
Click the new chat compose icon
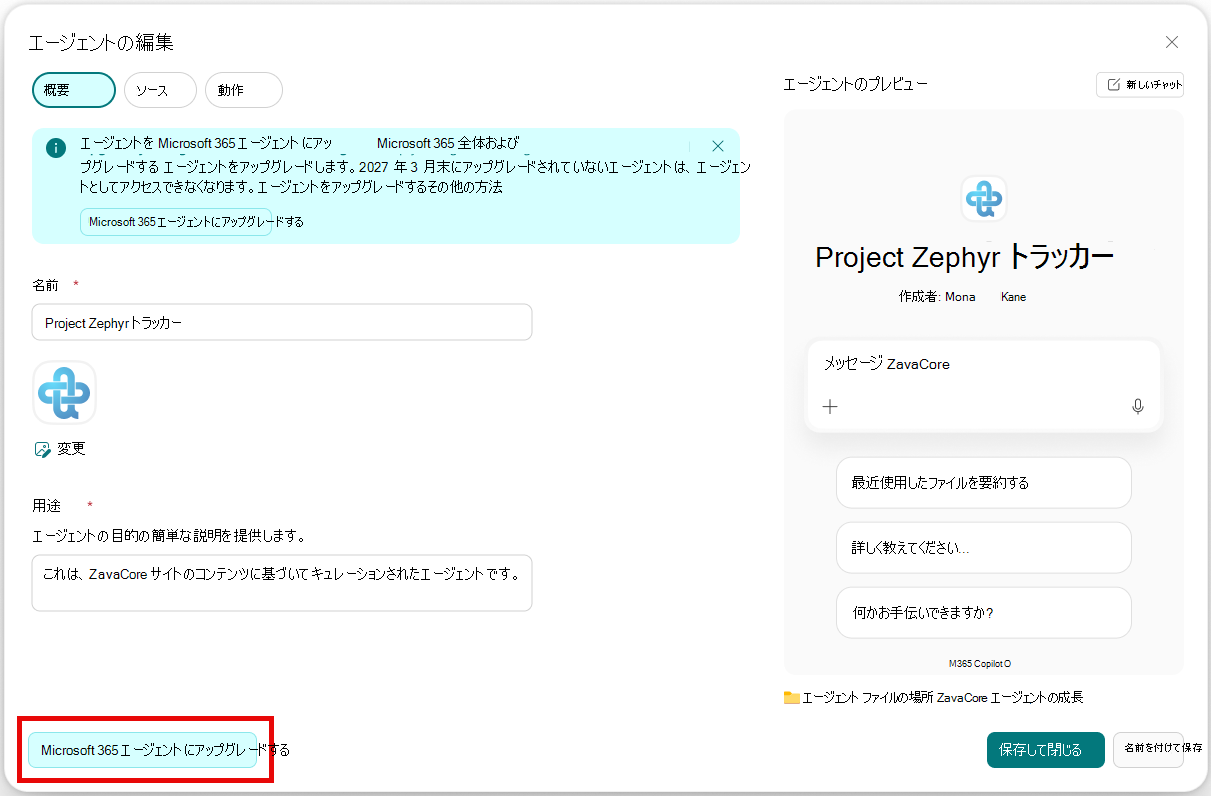click(x=1113, y=85)
